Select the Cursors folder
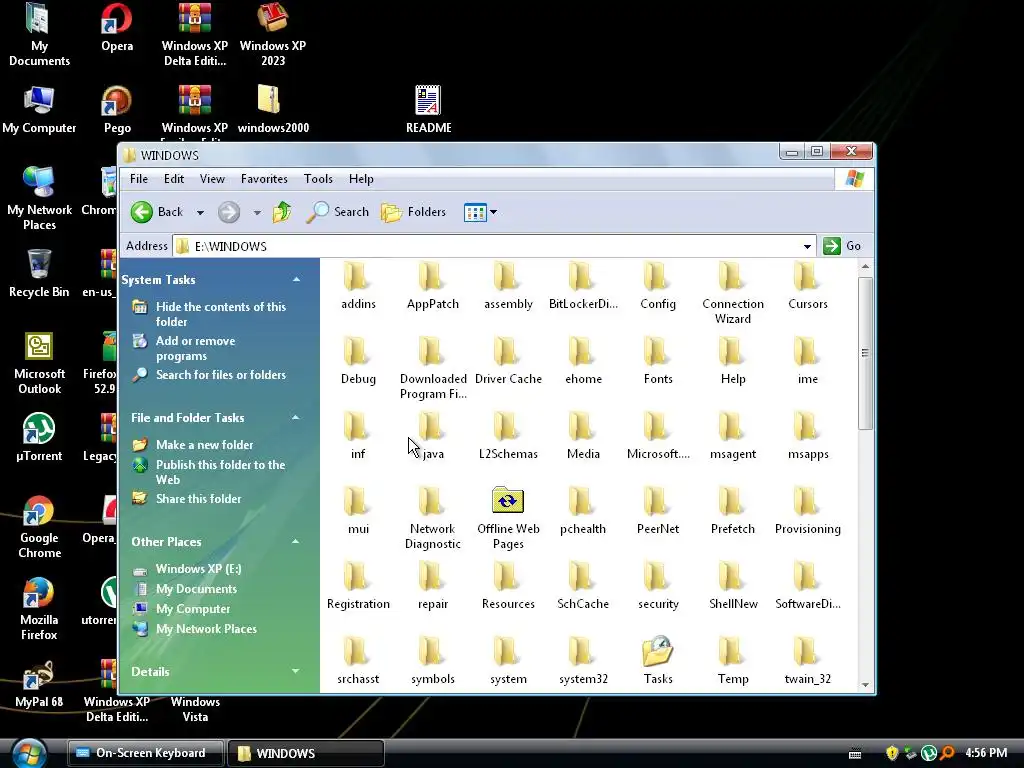This screenshot has height=768, width=1024. pos(808,285)
